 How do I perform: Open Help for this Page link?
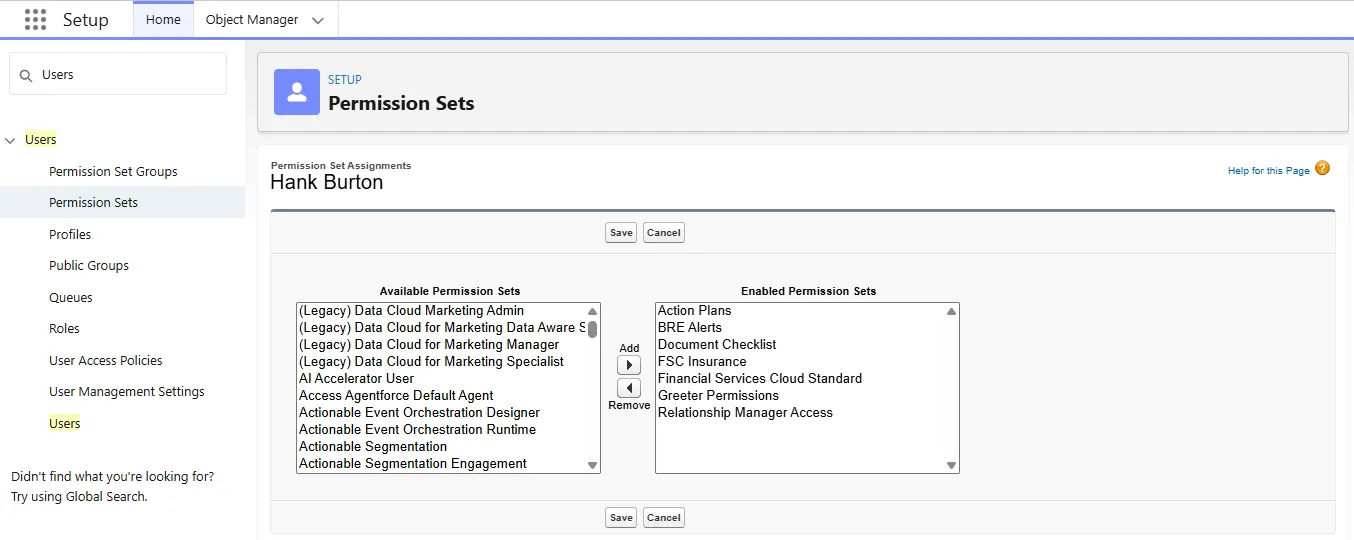tap(1268, 171)
